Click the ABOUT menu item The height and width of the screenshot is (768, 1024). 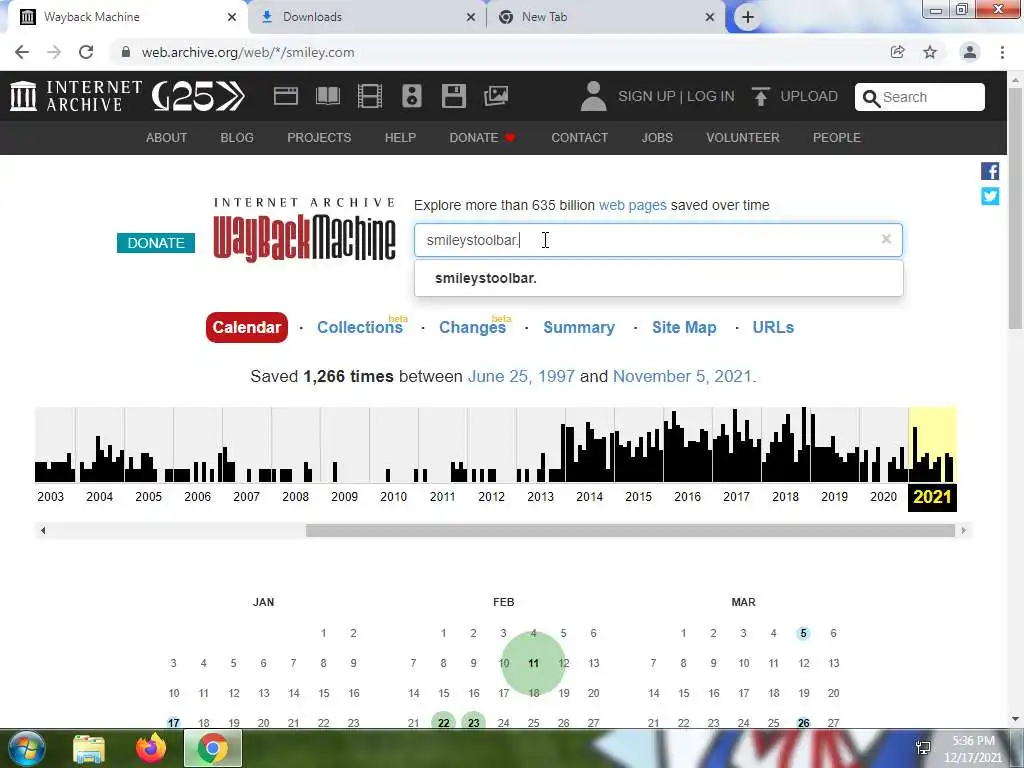[x=167, y=138]
